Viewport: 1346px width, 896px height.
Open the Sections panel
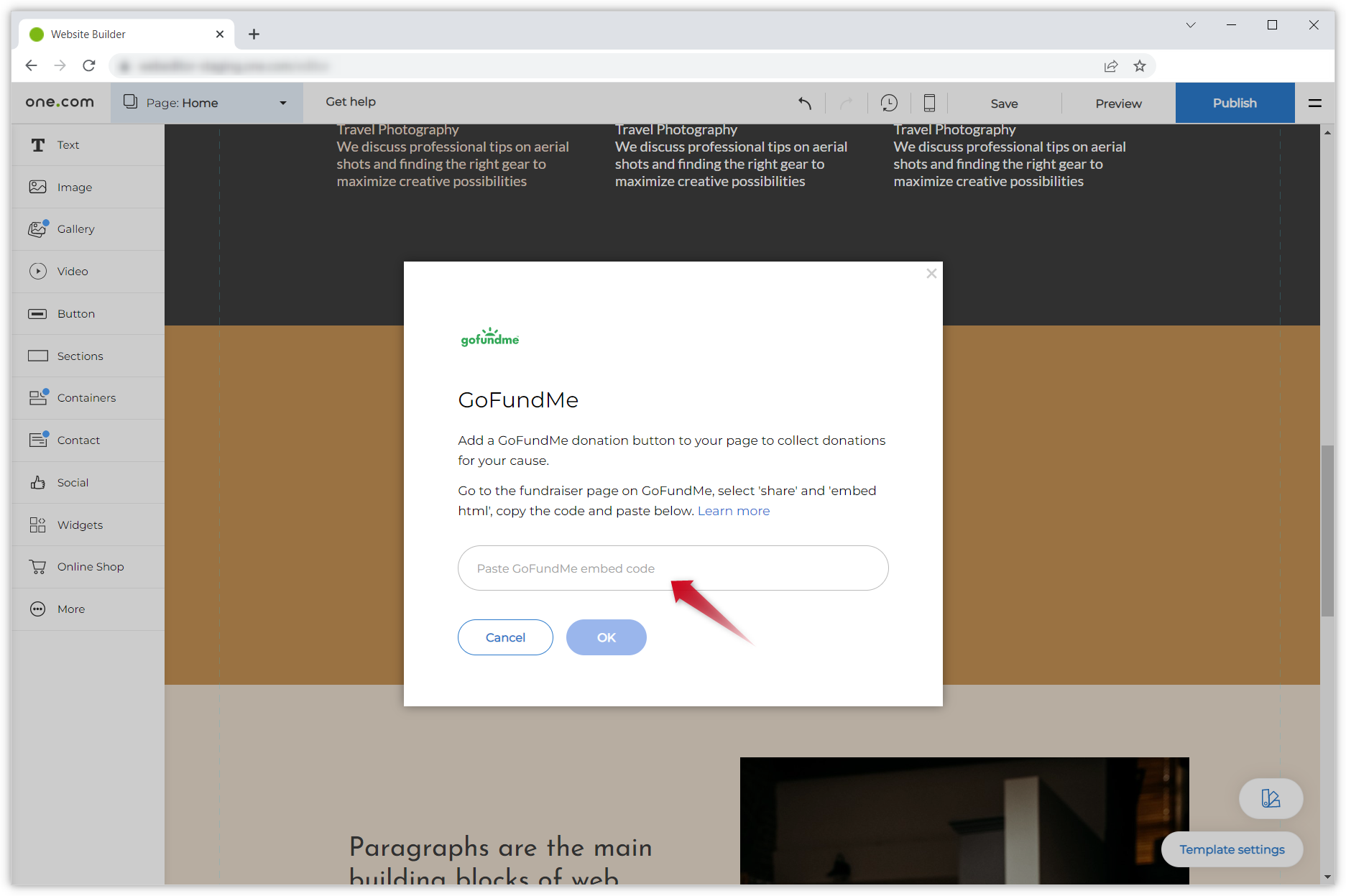point(79,356)
